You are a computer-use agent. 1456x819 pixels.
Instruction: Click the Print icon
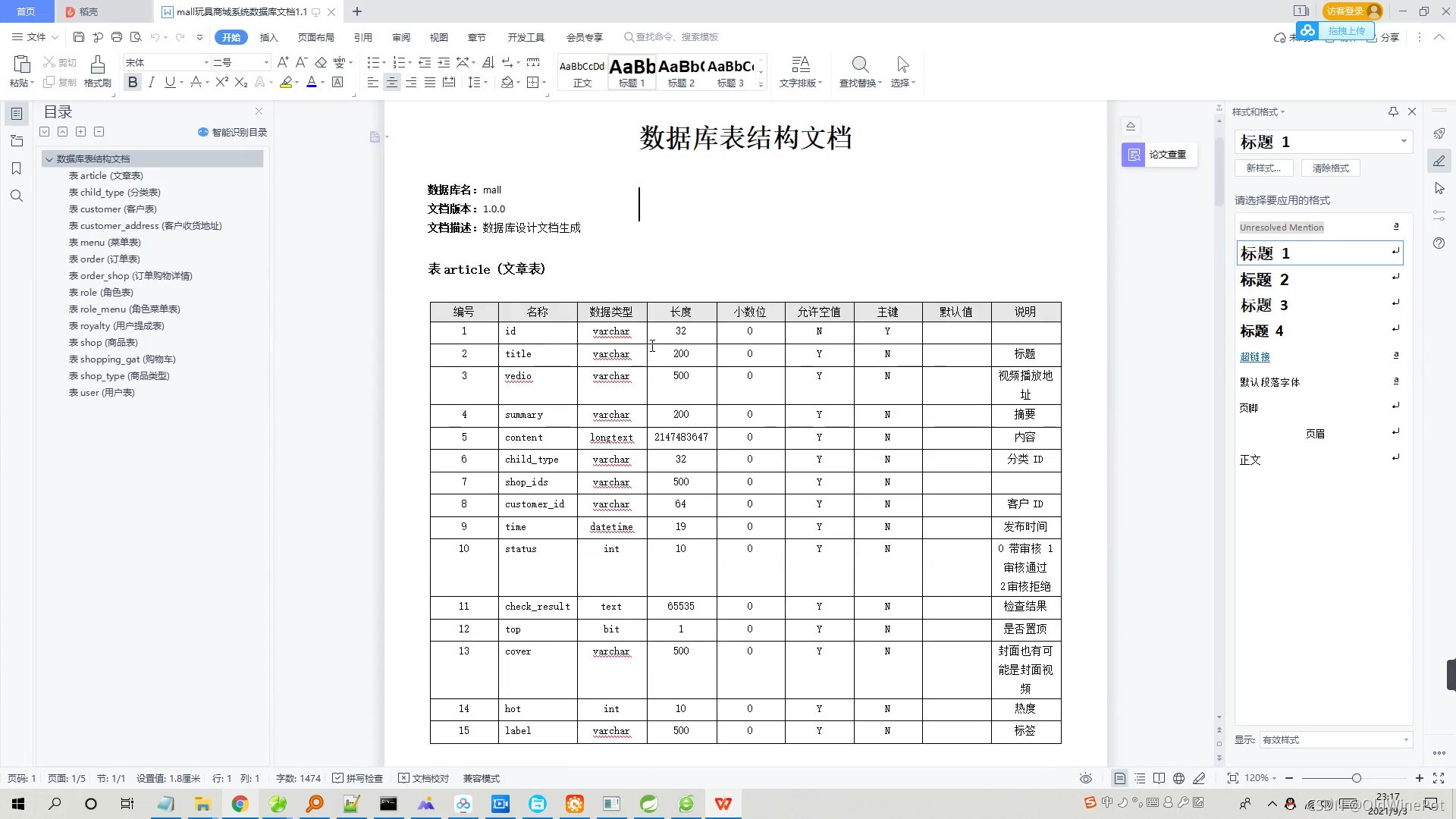(117, 37)
